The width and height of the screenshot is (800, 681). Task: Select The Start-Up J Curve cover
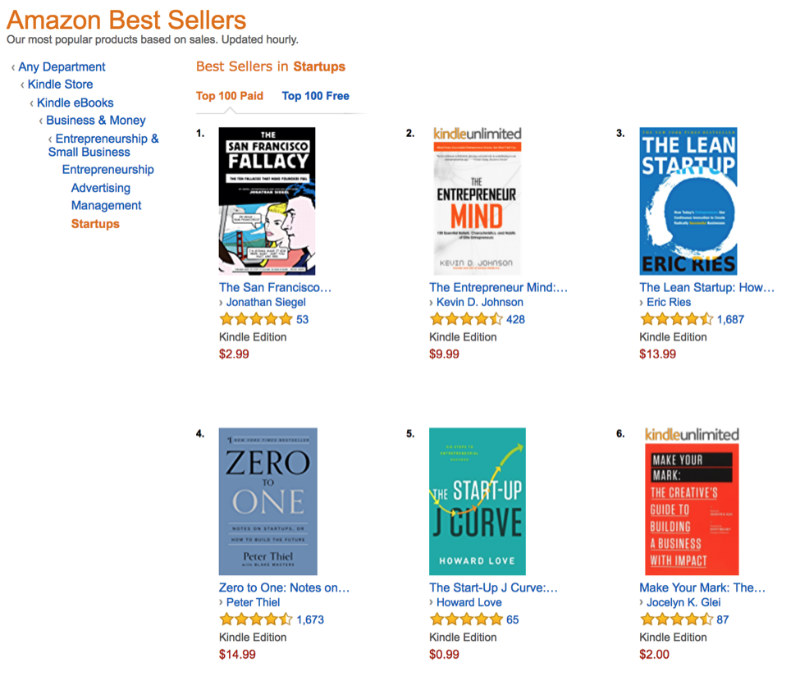pyautogui.click(x=477, y=501)
